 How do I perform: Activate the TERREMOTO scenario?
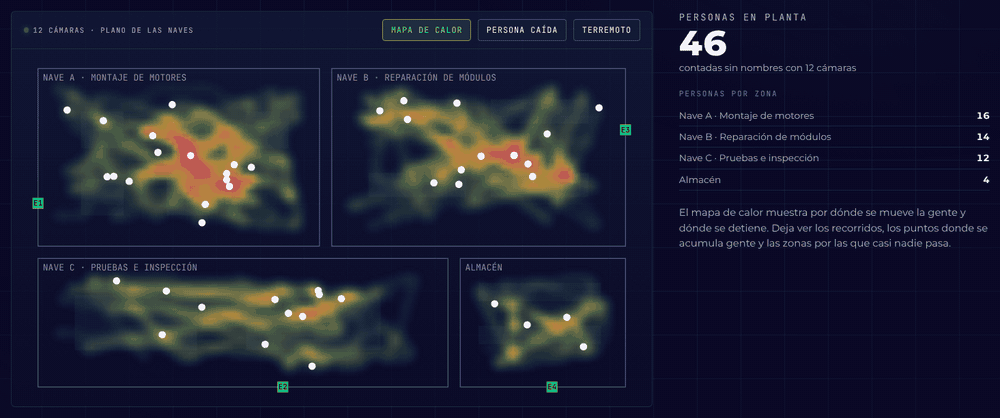click(x=607, y=30)
